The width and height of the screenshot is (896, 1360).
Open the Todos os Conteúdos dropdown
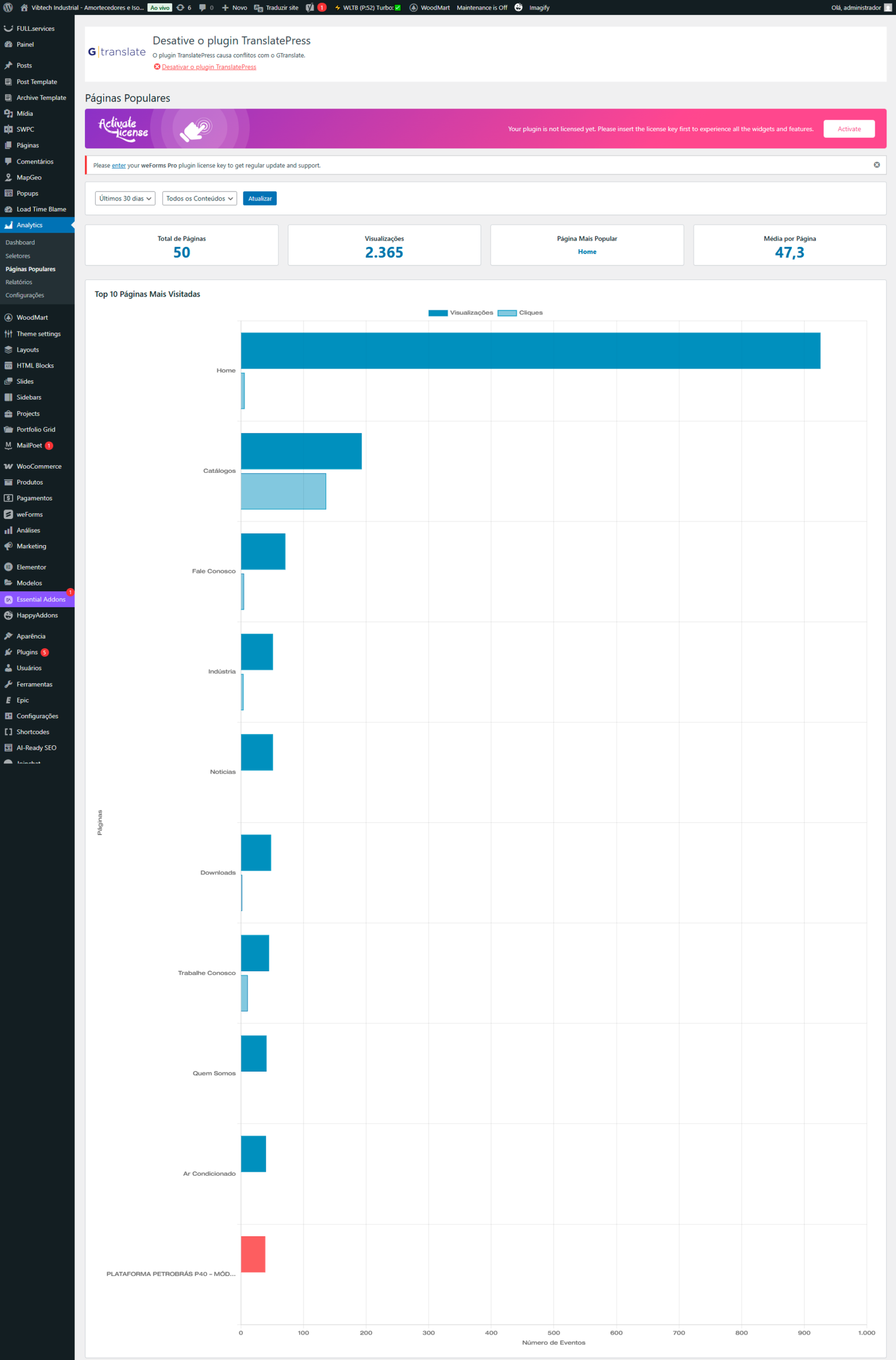coord(199,198)
